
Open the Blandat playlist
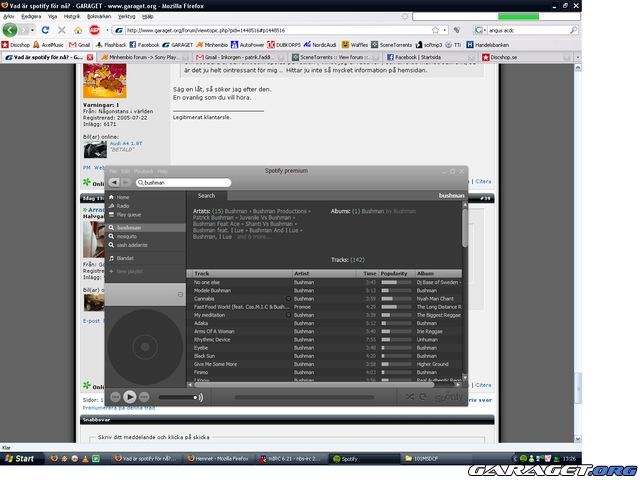[125, 258]
